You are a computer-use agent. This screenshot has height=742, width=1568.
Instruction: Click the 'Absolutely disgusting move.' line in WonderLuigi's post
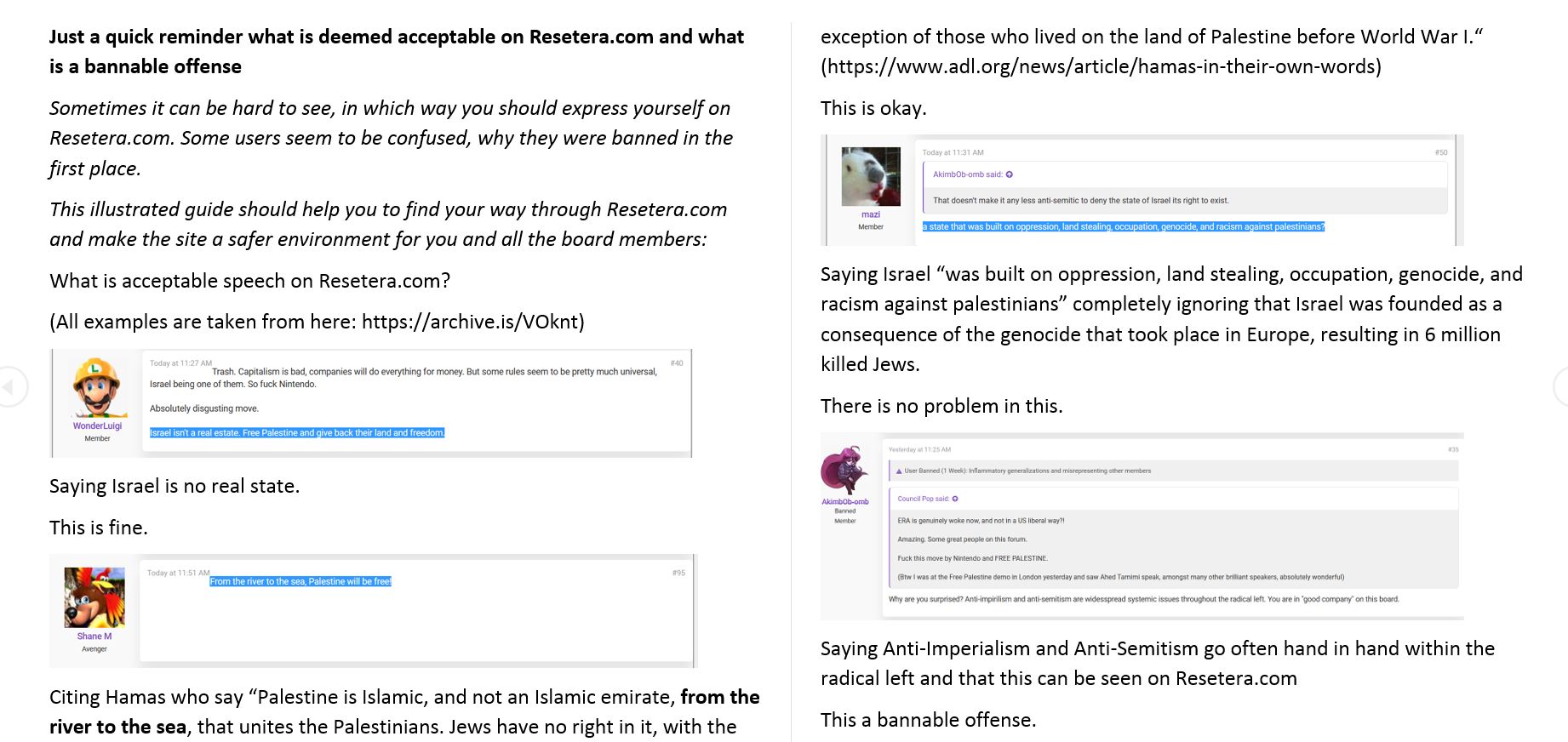204,408
